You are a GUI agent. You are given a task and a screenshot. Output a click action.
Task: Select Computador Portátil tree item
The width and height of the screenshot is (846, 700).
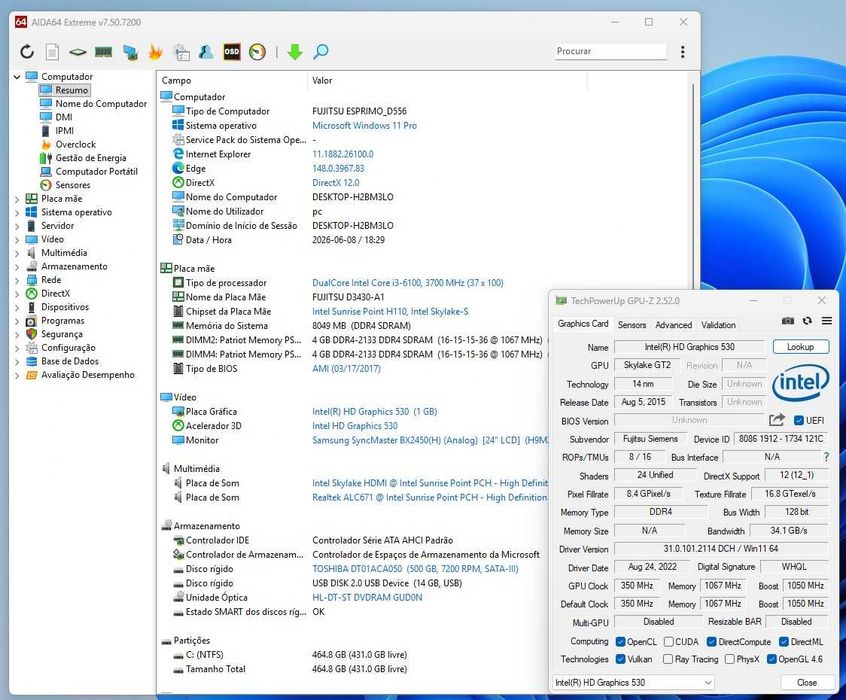pos(97,172)
